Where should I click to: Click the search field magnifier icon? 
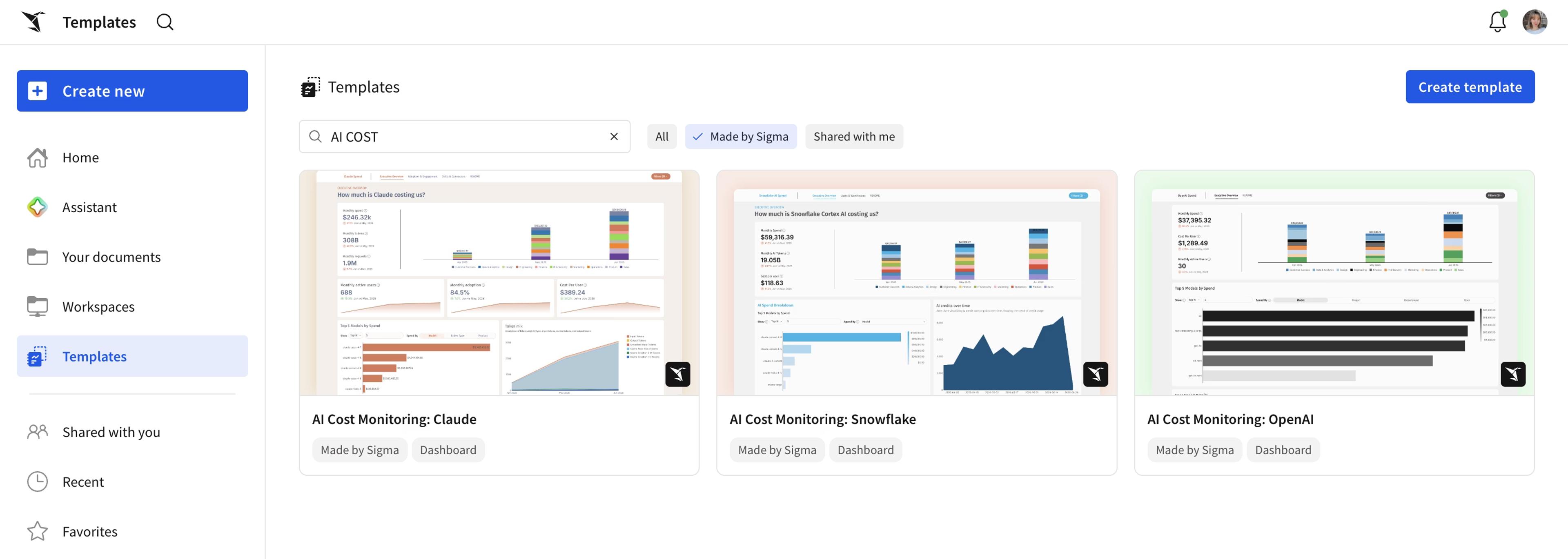click(315, 136)
